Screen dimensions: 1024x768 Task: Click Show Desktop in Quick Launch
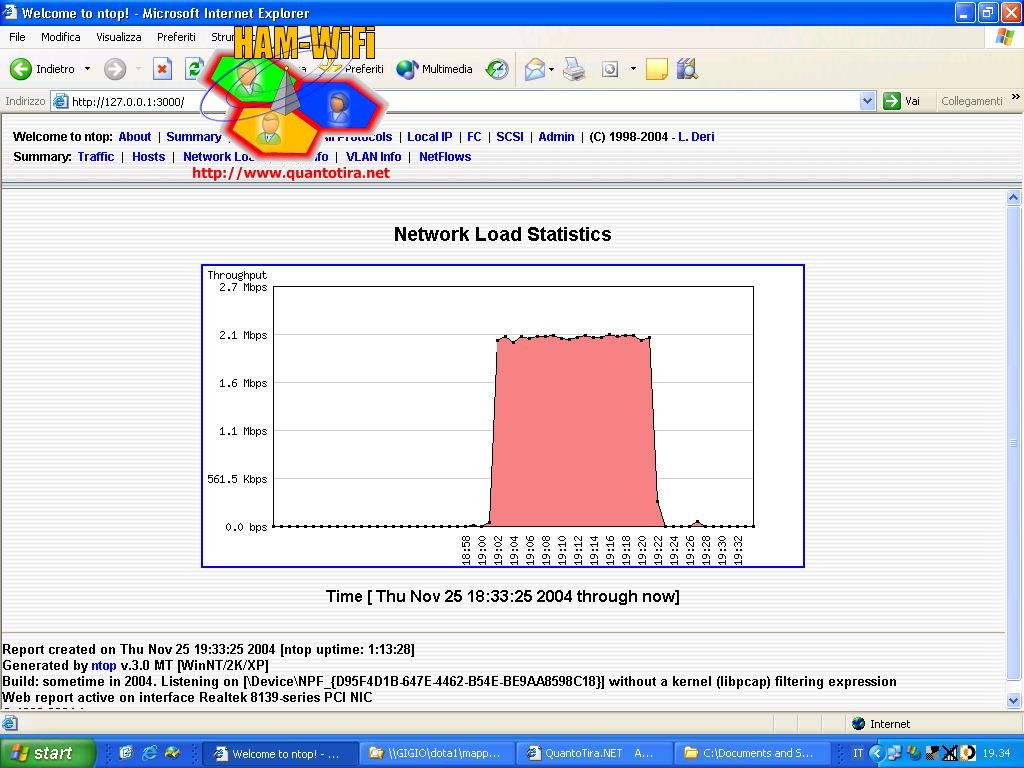126,753
